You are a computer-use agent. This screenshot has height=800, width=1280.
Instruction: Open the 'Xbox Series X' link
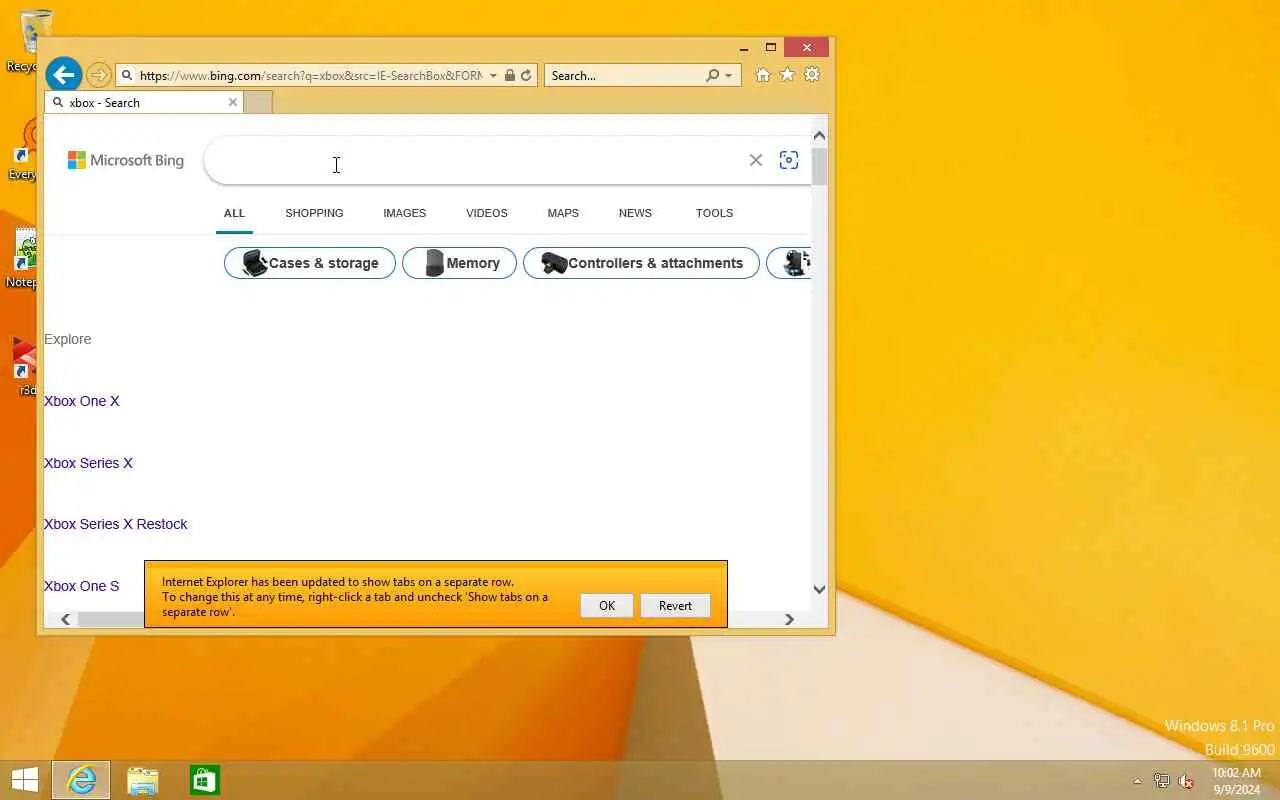tap(88, 463)
